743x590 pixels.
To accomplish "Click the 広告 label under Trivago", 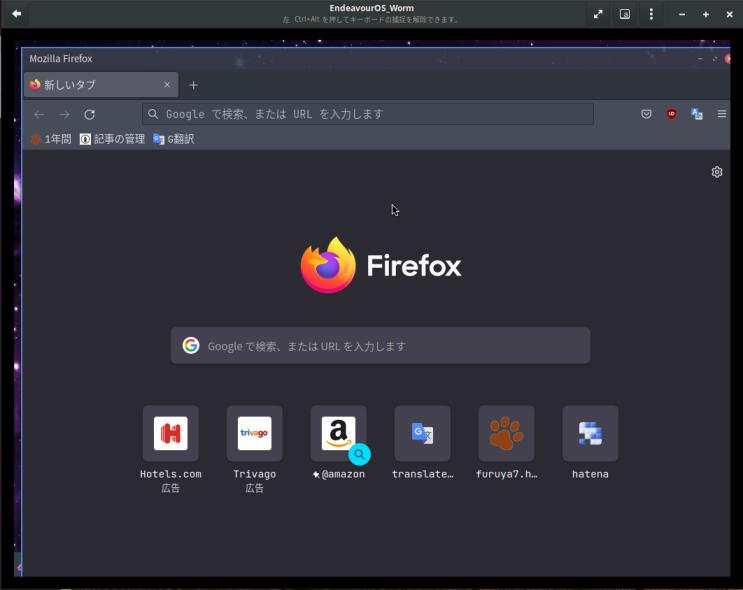I will pyautogui.click(x=254, y=488).
